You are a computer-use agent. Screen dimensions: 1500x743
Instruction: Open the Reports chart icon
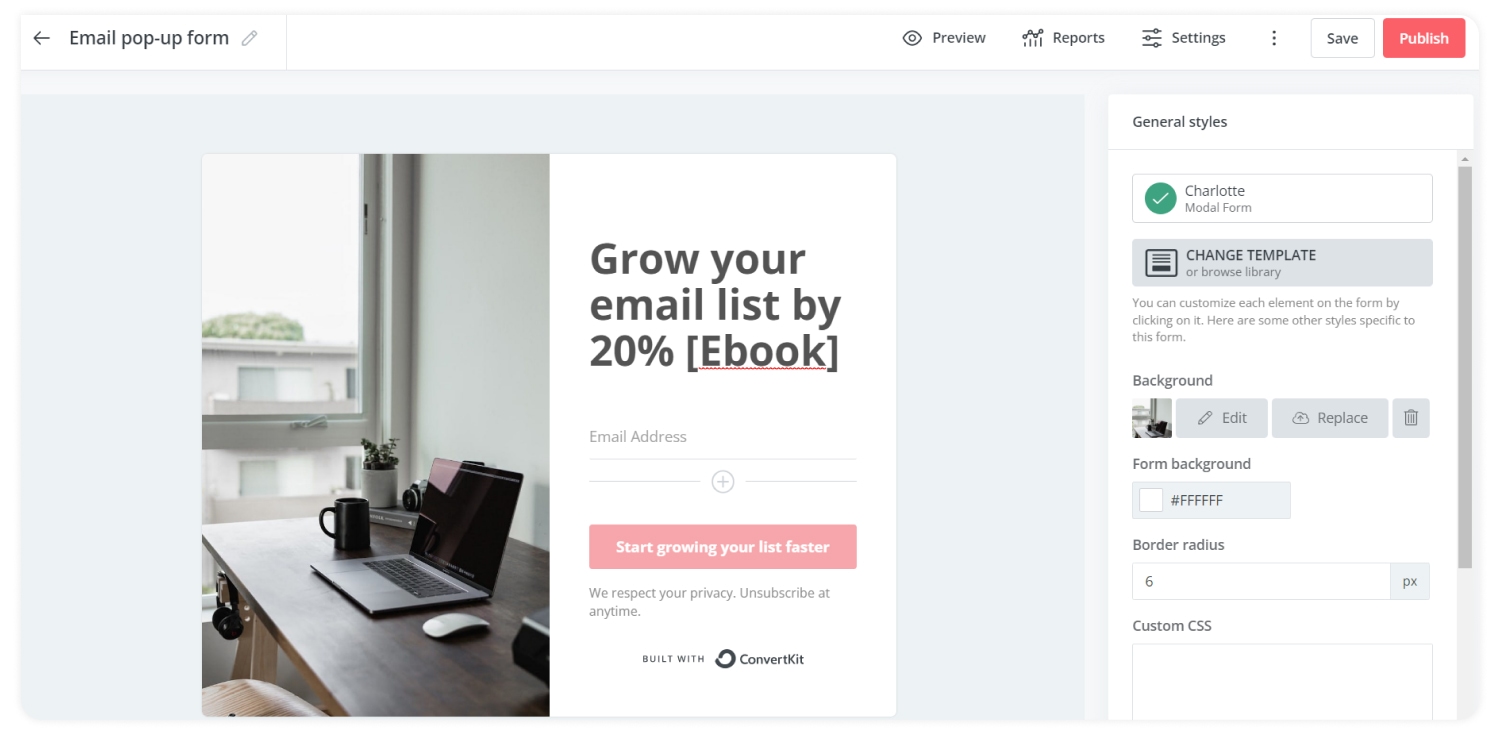(x=1033, y=38)
